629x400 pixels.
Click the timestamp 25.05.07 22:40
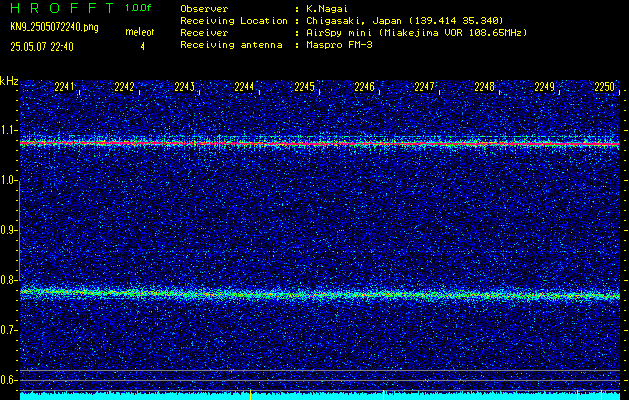click(42, 47)
